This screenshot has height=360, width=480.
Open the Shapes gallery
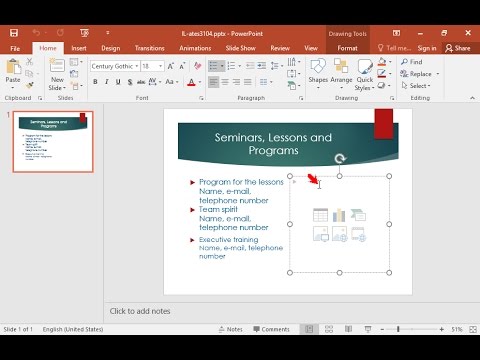tap(318, 74)
